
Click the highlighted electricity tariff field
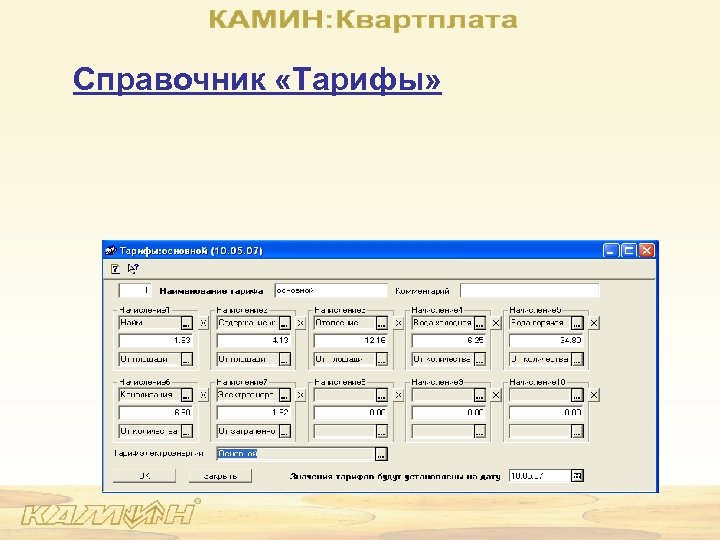click(x=296, y=454)
